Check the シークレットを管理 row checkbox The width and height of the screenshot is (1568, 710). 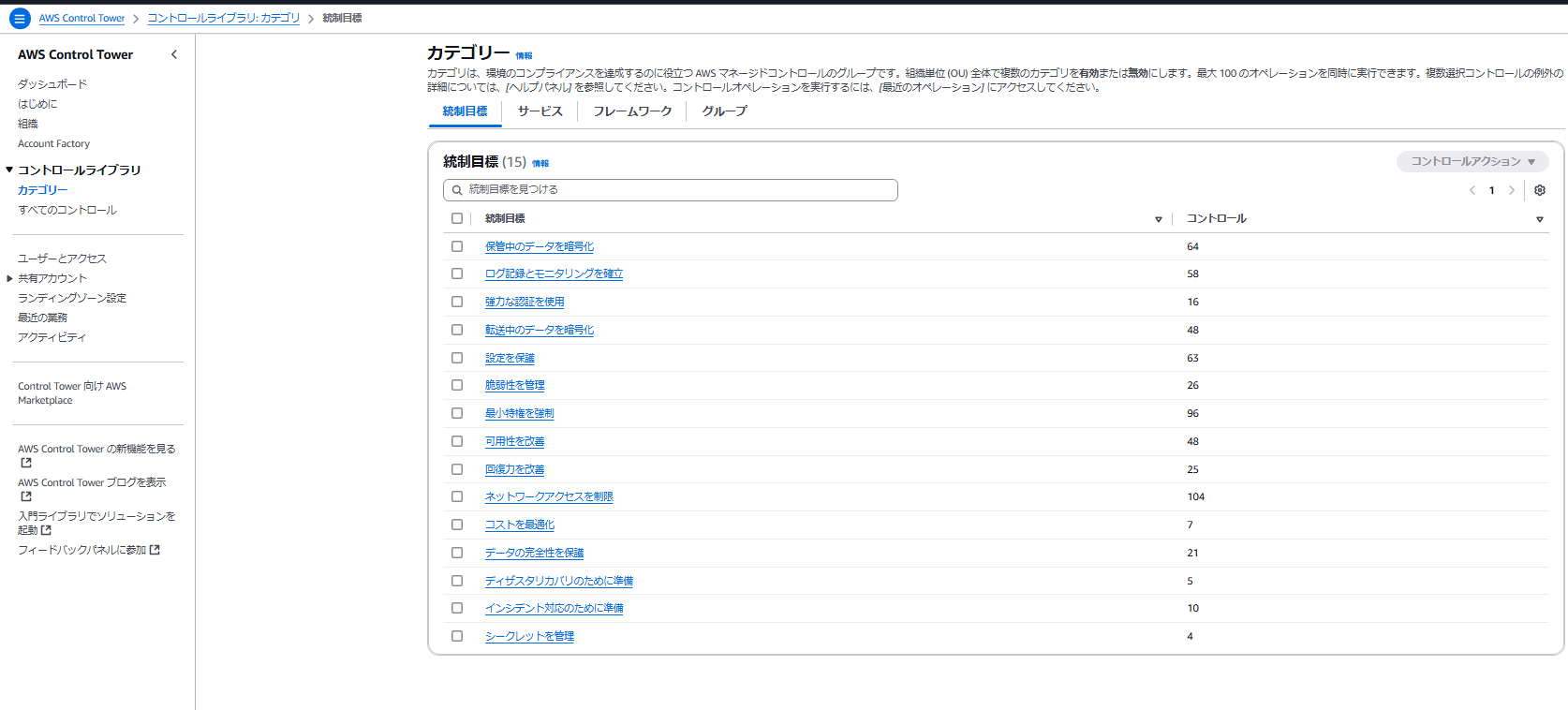click(x=457, y=636)
